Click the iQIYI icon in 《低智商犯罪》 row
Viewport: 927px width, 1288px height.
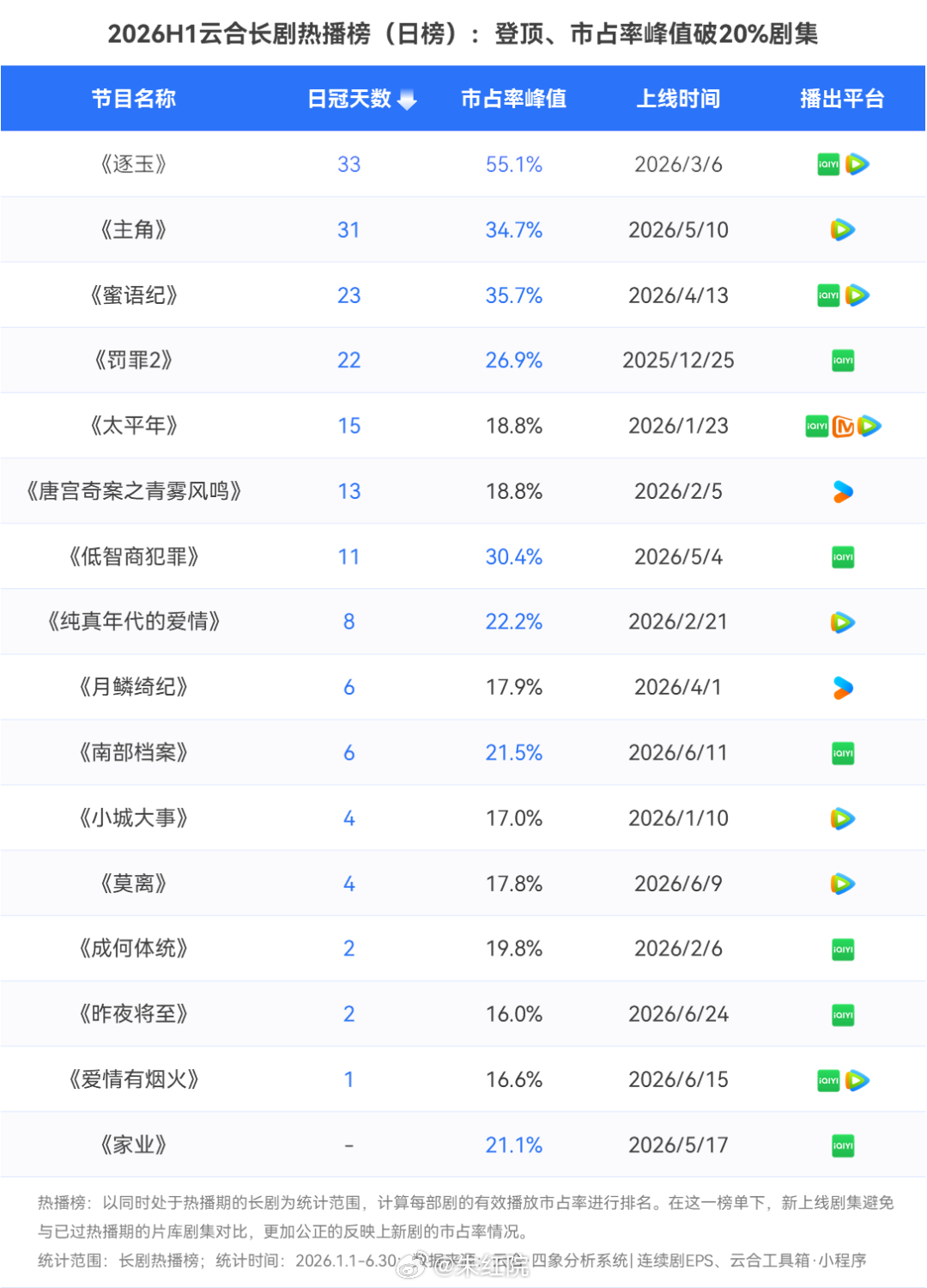tap(843, 557)
